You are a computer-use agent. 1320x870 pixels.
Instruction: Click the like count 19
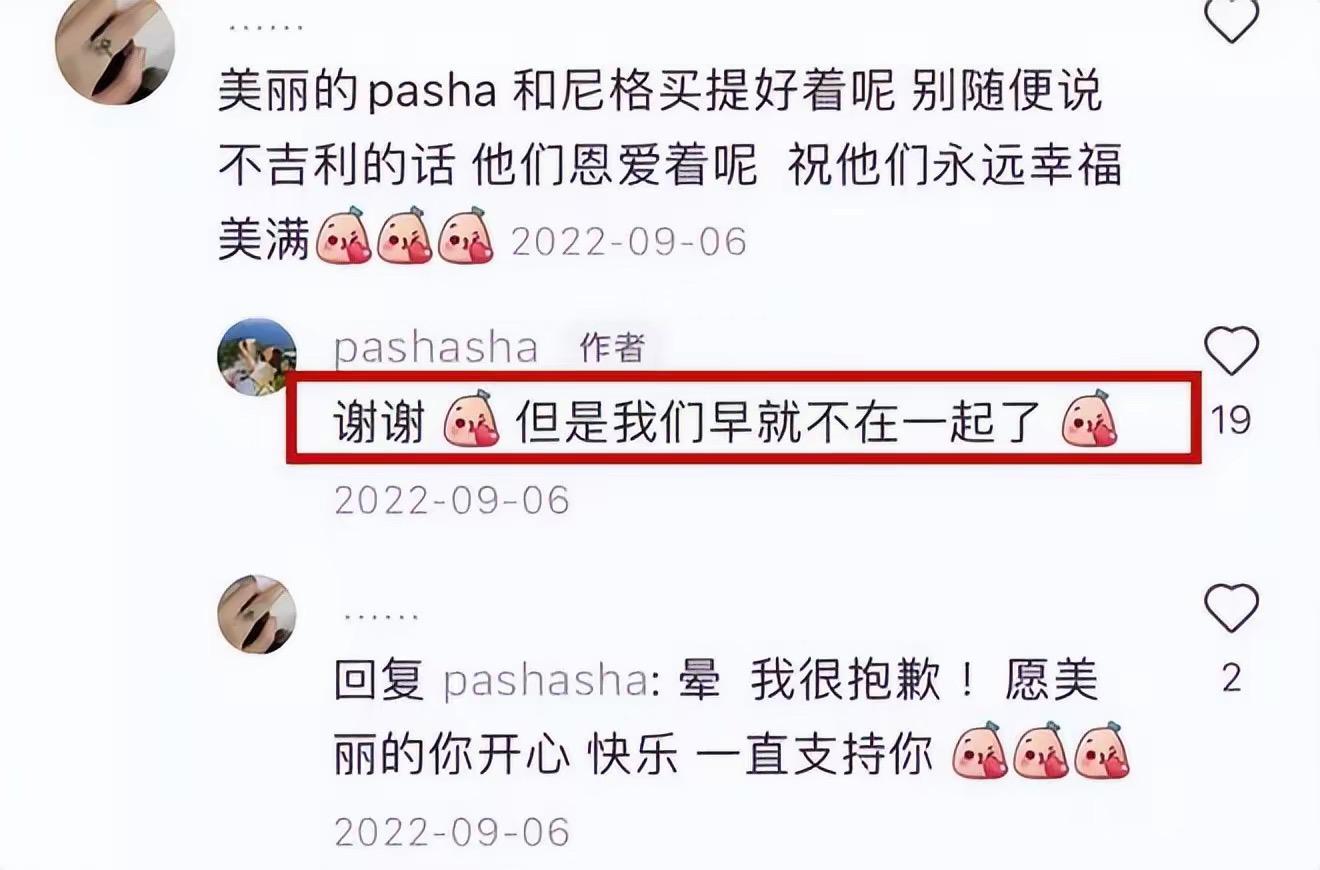pos(1231,419)
